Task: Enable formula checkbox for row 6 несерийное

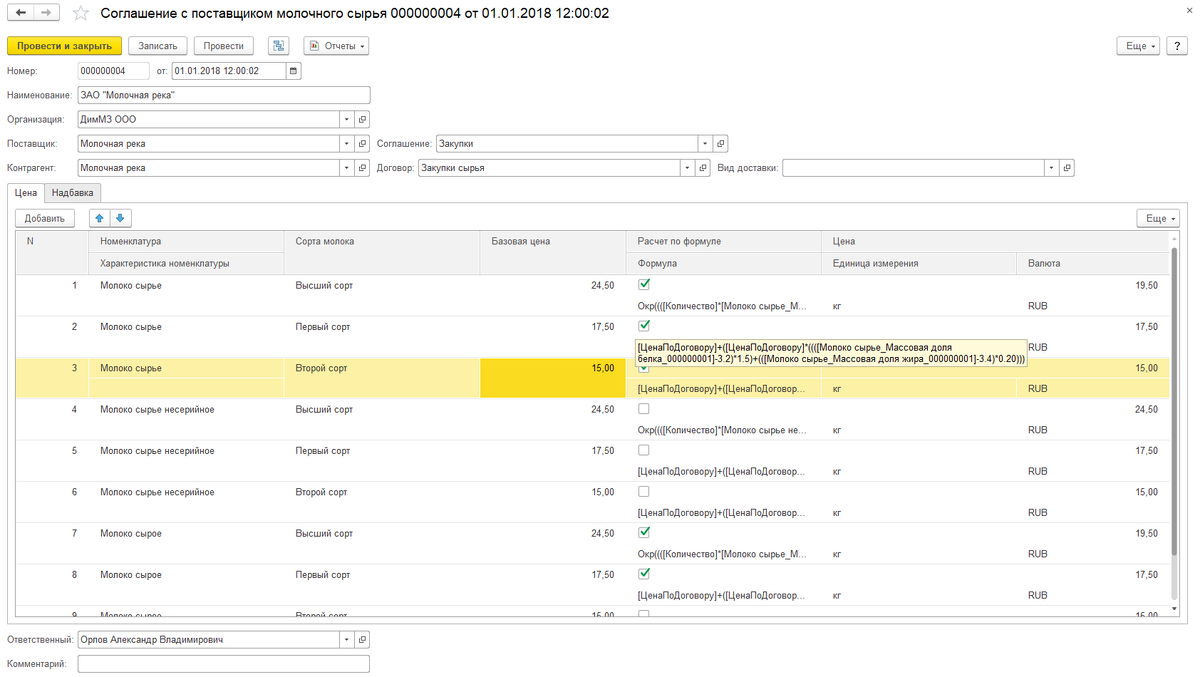Action: click(x=644, y=491)
